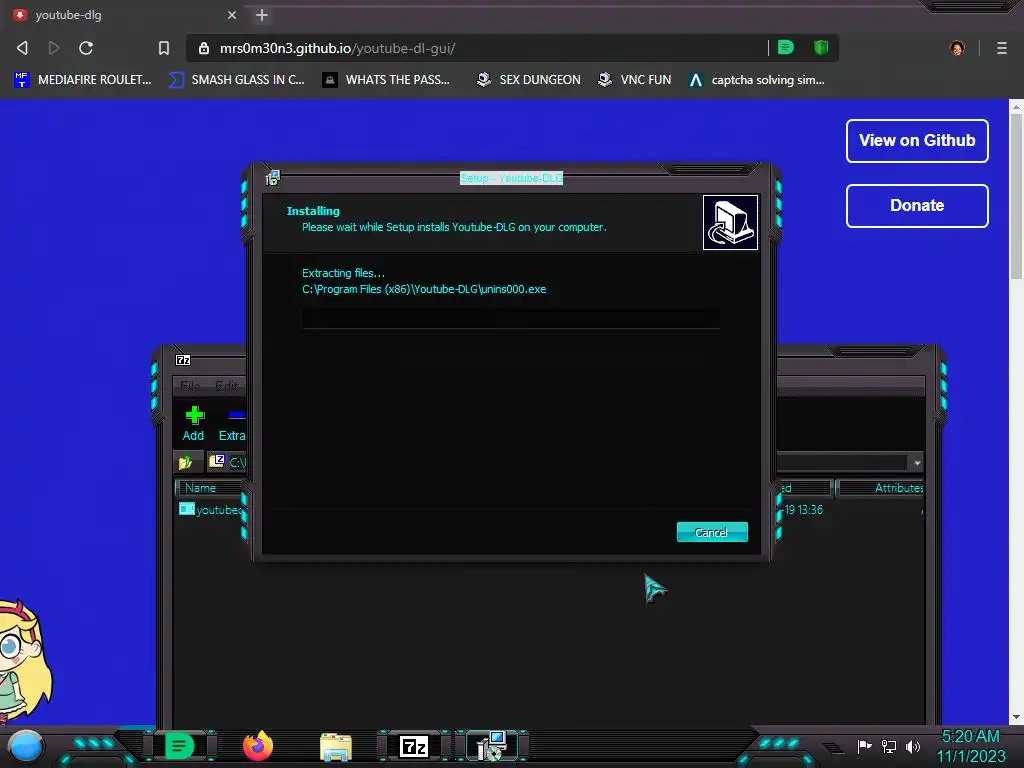Open the browser profile avatar
The image size is (1024, 768).
coord(957,48)
